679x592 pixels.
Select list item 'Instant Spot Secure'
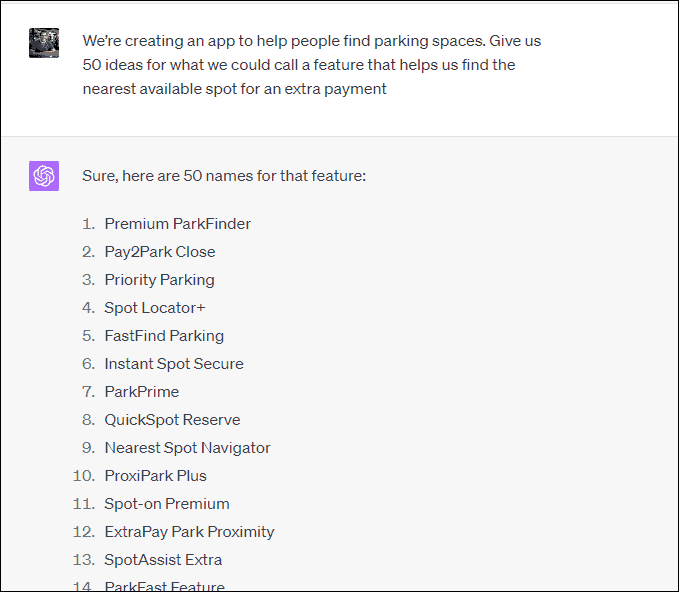(x=174, y=364)
